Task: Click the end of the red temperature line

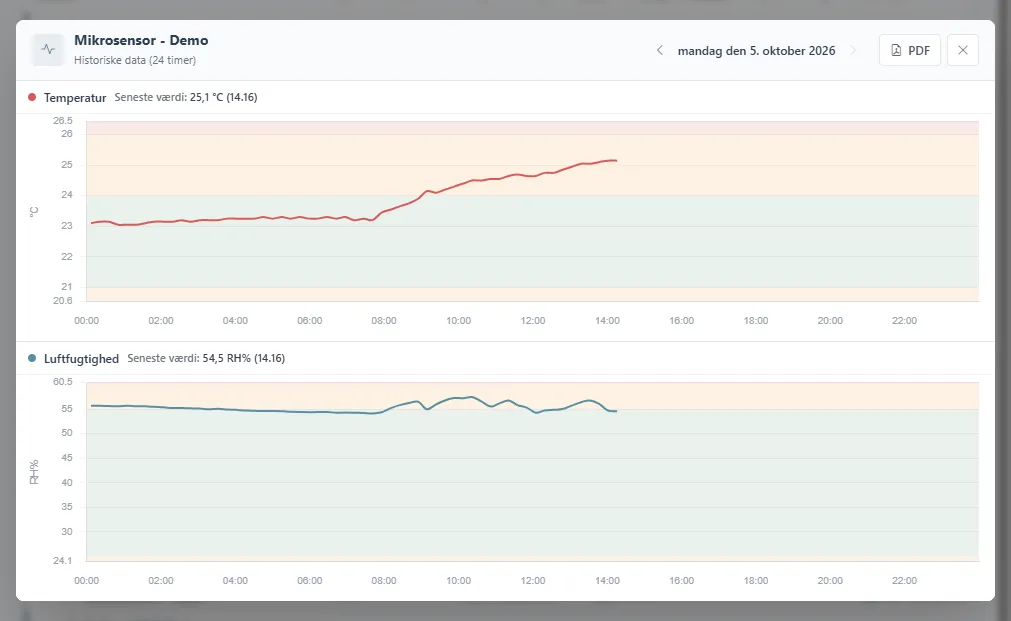Action: tap(616, 161)
